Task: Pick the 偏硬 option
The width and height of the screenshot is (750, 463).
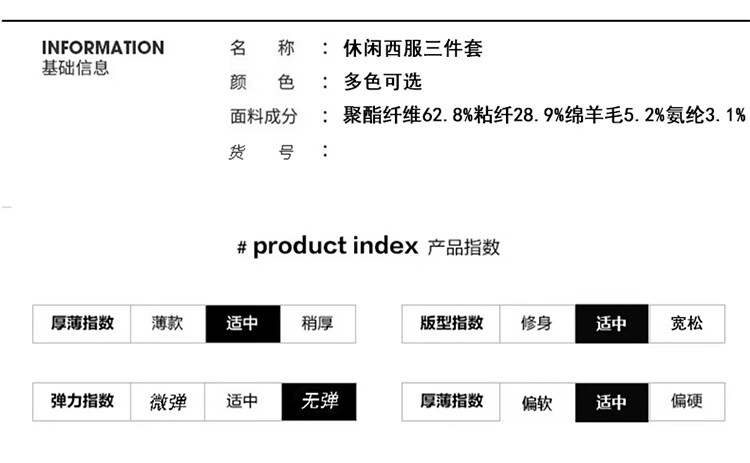Action: (687, 402)
